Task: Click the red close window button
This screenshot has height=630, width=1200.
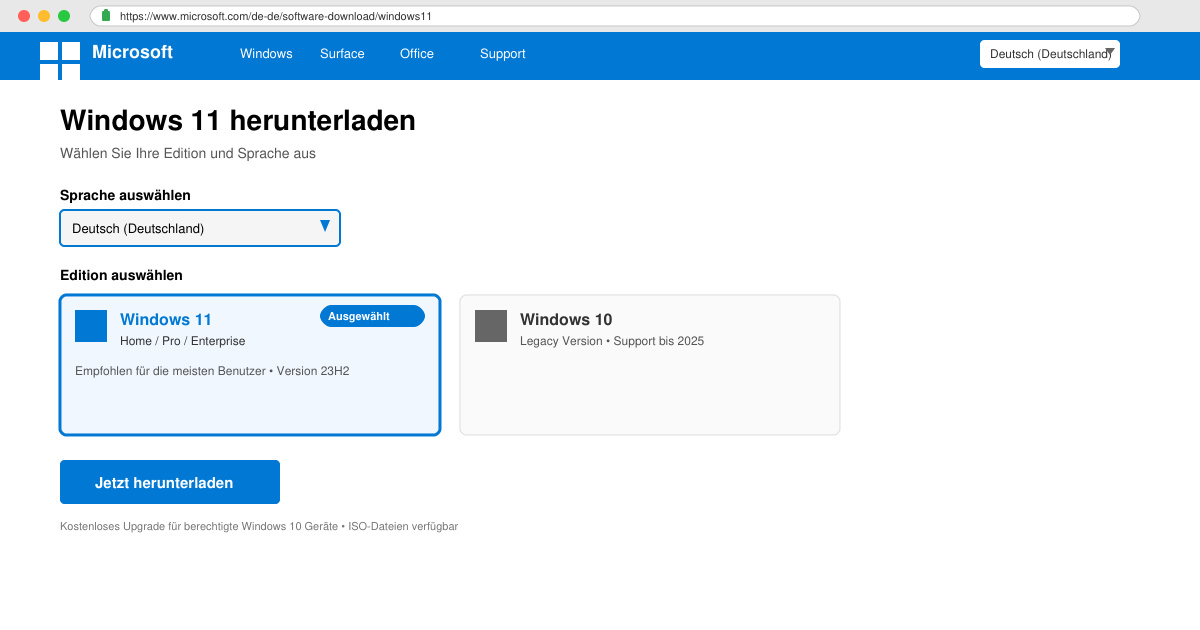Action: pyautogui.click(x=24, y=16)
